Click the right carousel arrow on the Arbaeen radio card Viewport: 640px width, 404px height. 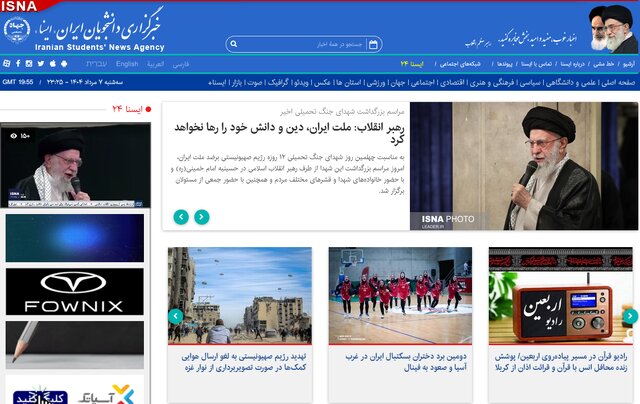coord(630,316)
